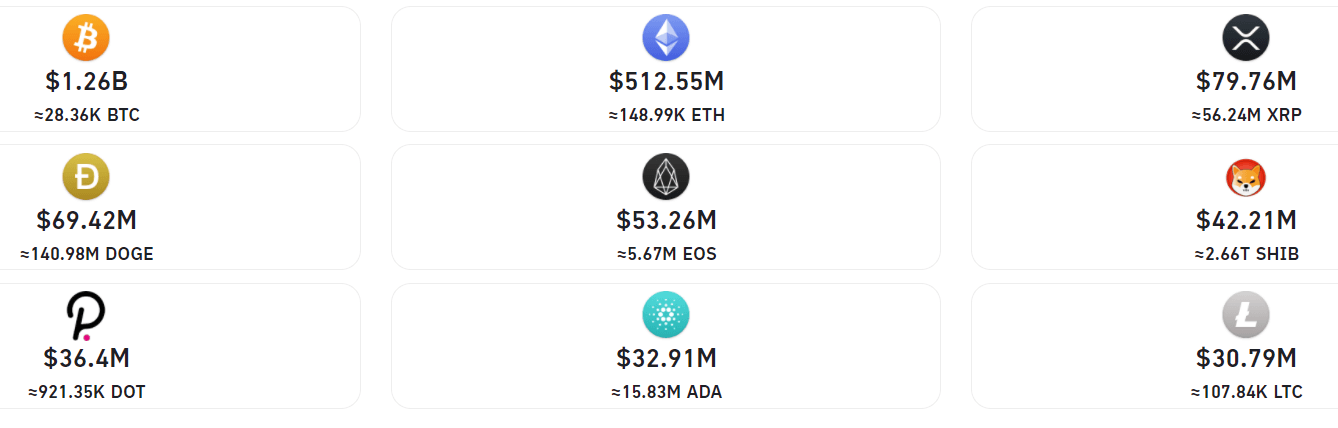Click the $79.76M XRP volume amount
The width and height of the screenshot is (1338, 428).
click(x=1246, y=81)
